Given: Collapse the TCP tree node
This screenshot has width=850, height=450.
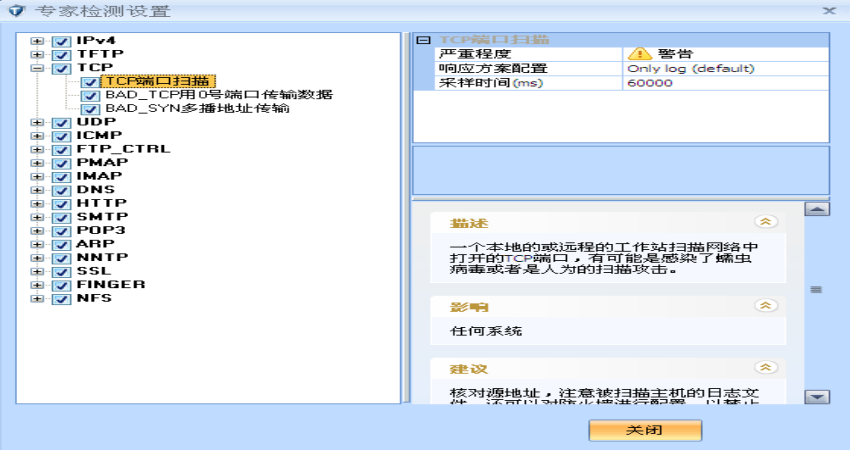Looking at the screenshot, I should [37, 69].
